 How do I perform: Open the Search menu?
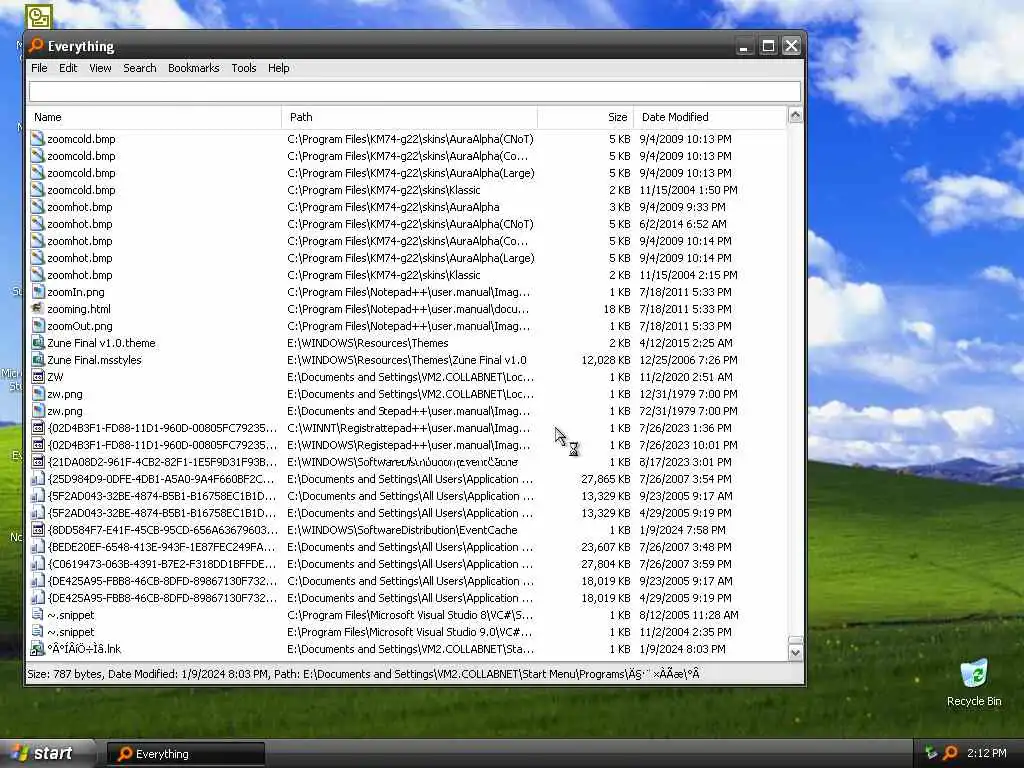click(140, 68)
